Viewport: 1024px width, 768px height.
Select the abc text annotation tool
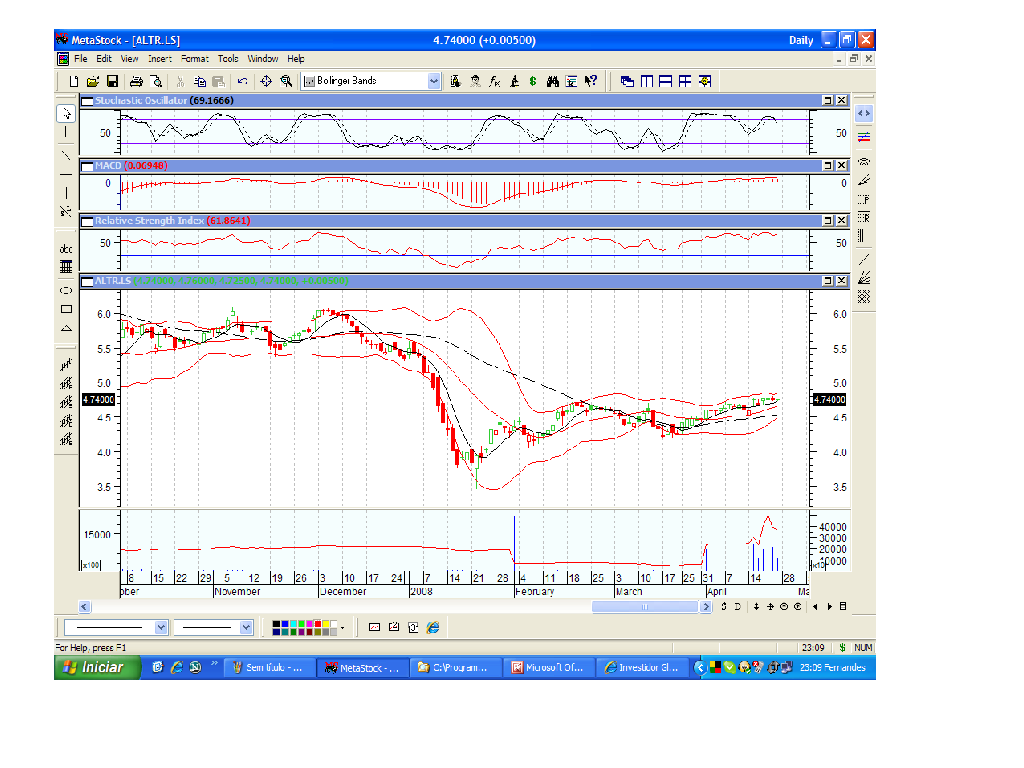pos(66,249)
